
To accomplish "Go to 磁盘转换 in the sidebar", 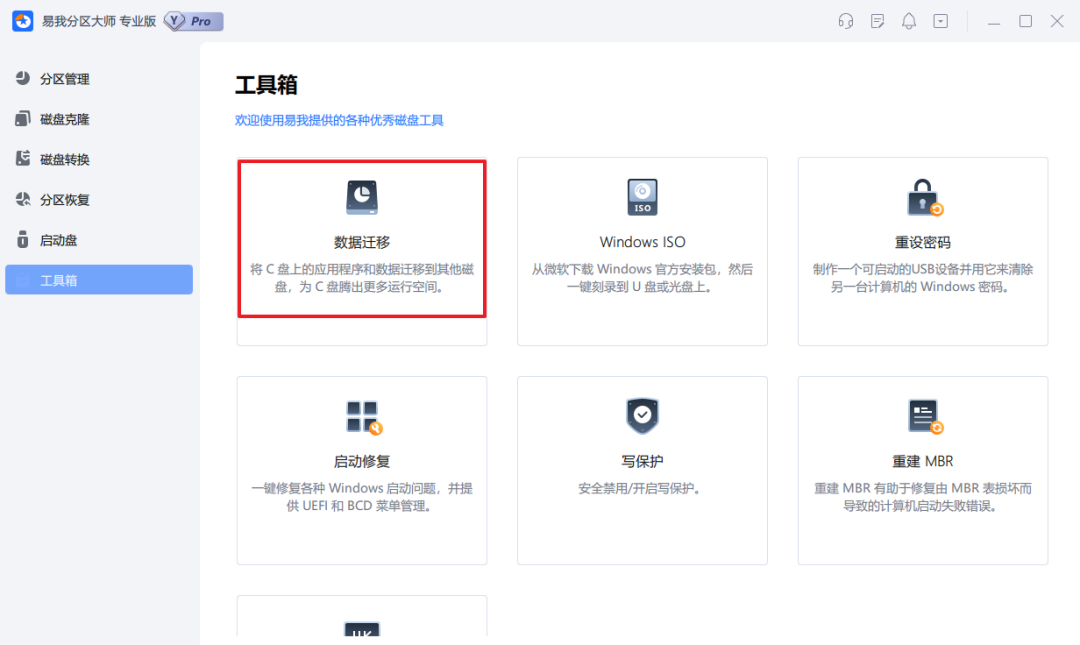I will click(x=98, y=159).
